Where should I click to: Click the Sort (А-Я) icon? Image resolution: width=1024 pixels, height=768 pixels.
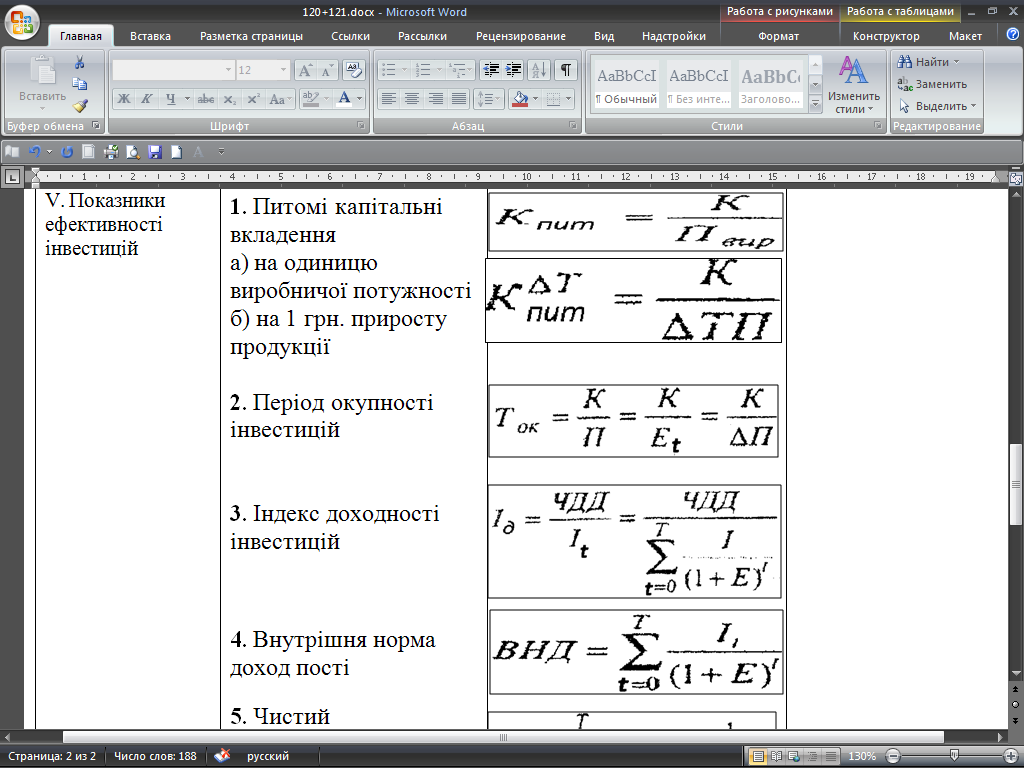click(539, 70)
